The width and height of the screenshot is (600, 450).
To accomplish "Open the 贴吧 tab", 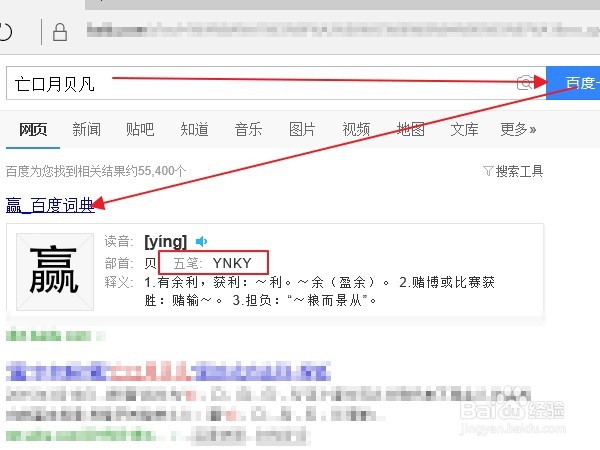I will click(140, 129).
